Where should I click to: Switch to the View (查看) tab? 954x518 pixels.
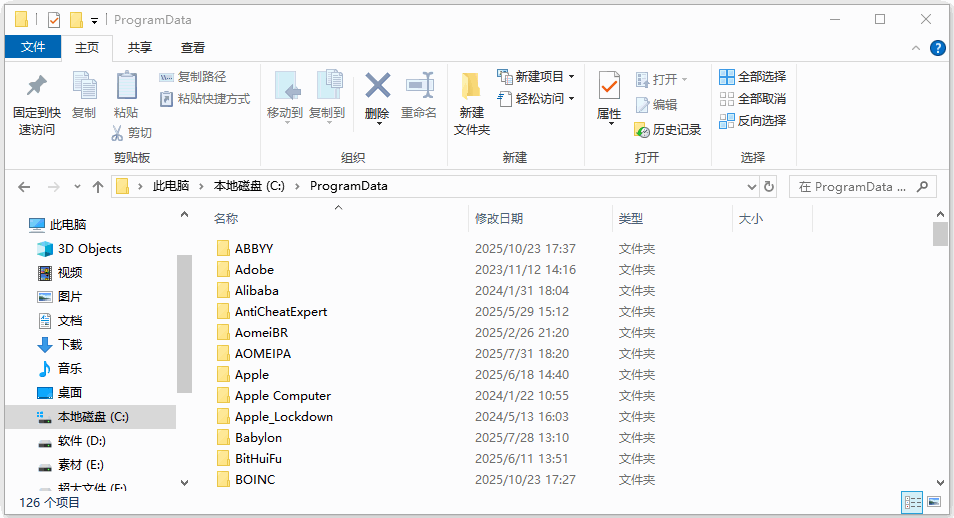193,47
